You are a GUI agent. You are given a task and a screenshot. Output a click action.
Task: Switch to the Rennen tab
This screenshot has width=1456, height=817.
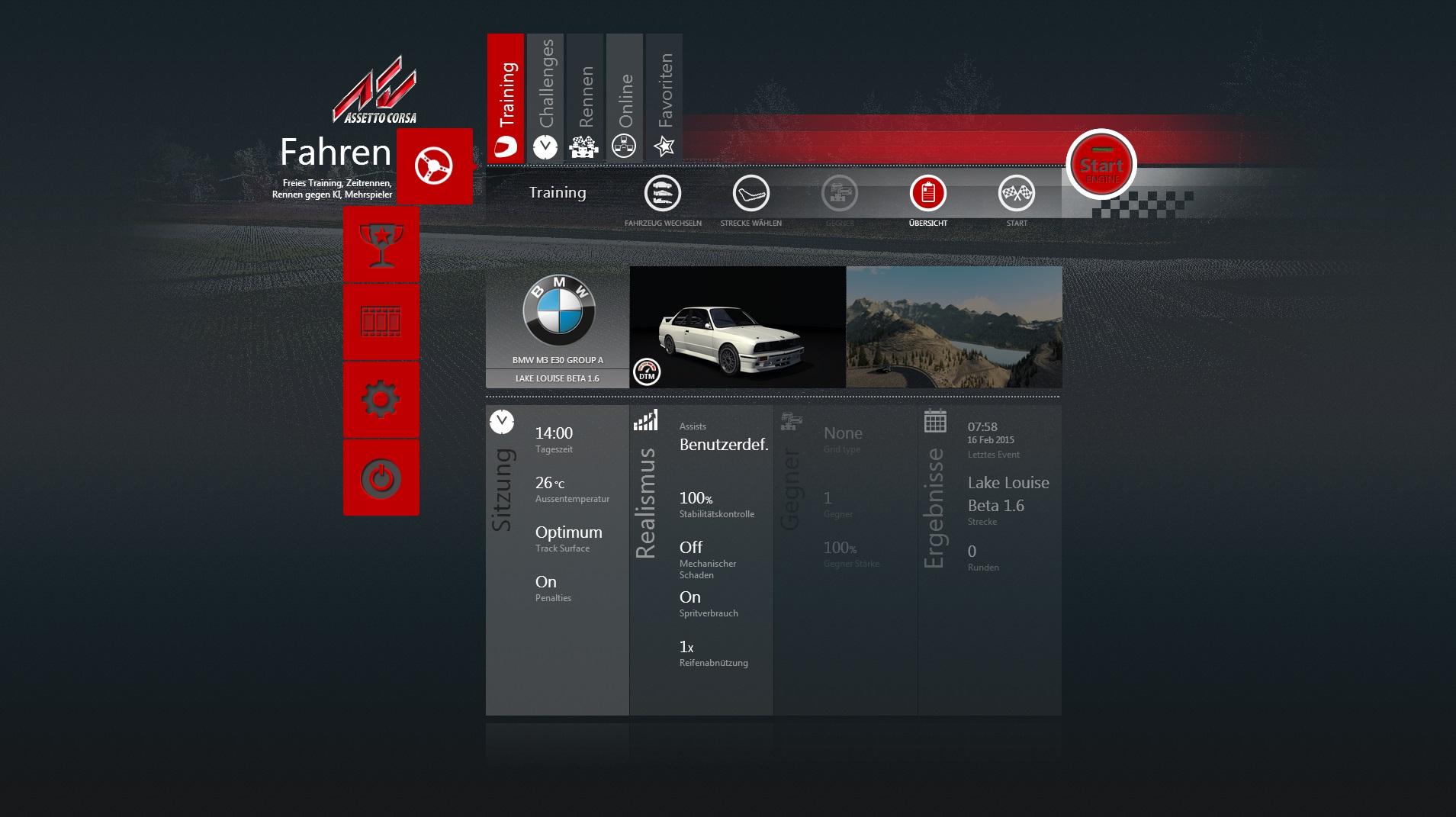(x=585, y=98)
